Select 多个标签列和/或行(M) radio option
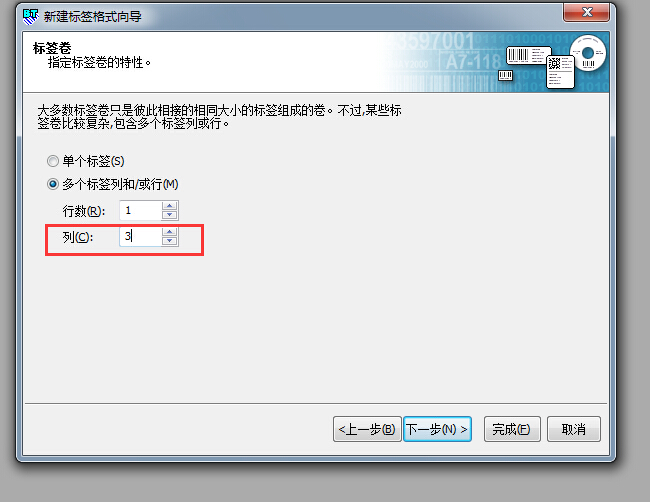 (x=53, y=184)
